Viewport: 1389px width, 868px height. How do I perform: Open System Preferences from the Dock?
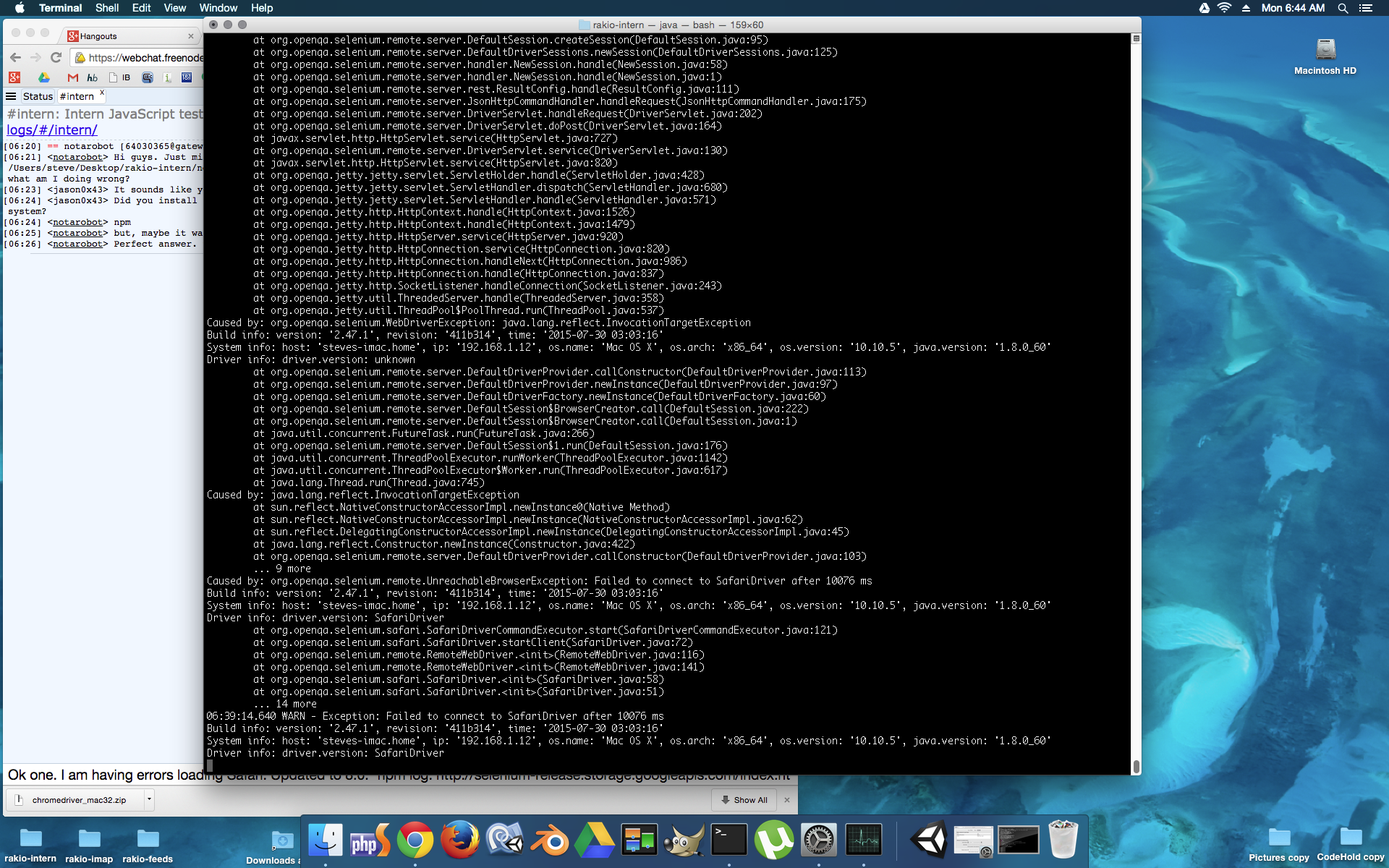(819, 841)
